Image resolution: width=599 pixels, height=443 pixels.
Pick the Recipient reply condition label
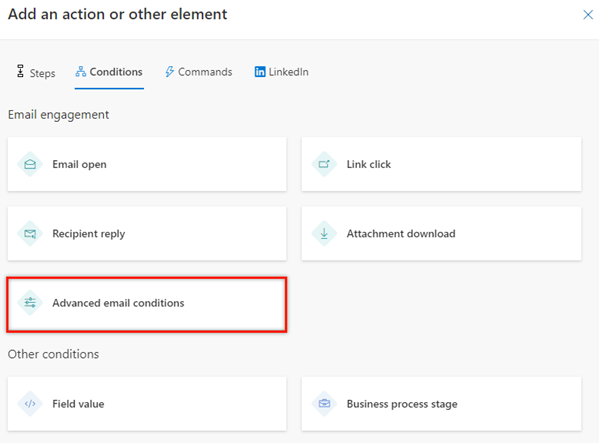point(89,234)
